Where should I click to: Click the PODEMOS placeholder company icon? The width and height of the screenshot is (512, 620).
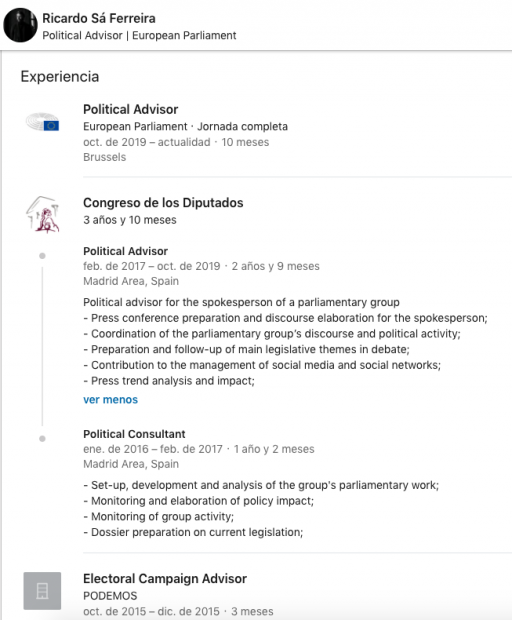pyautogui.click(x=42, y=591)
